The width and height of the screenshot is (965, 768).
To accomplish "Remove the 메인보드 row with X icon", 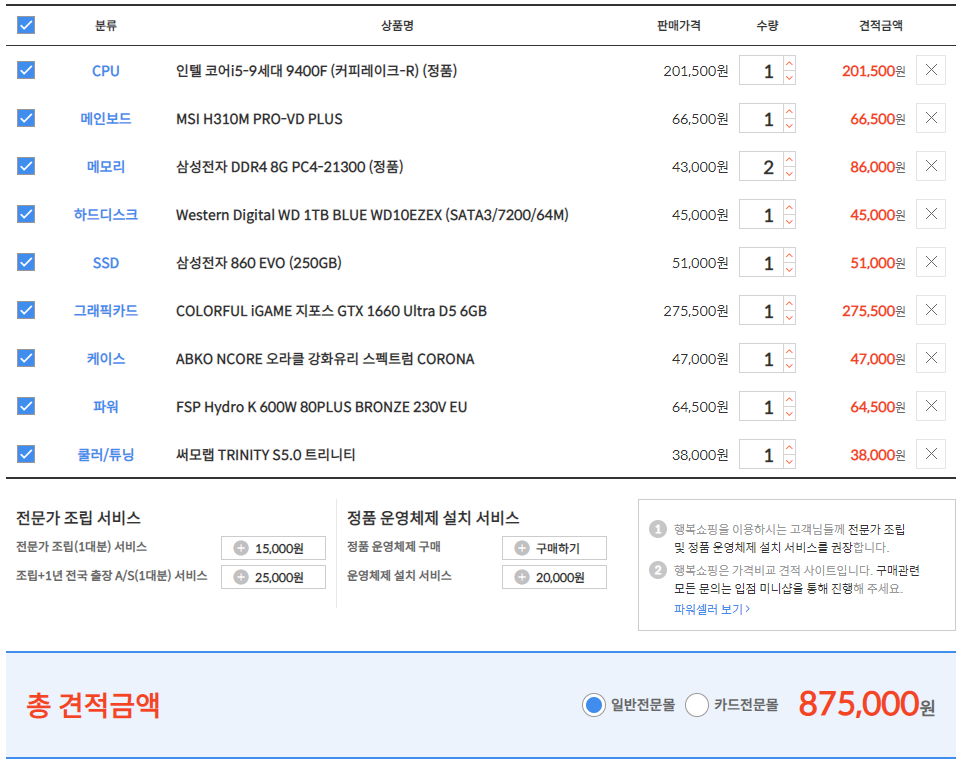I will [x=931, y=118].
